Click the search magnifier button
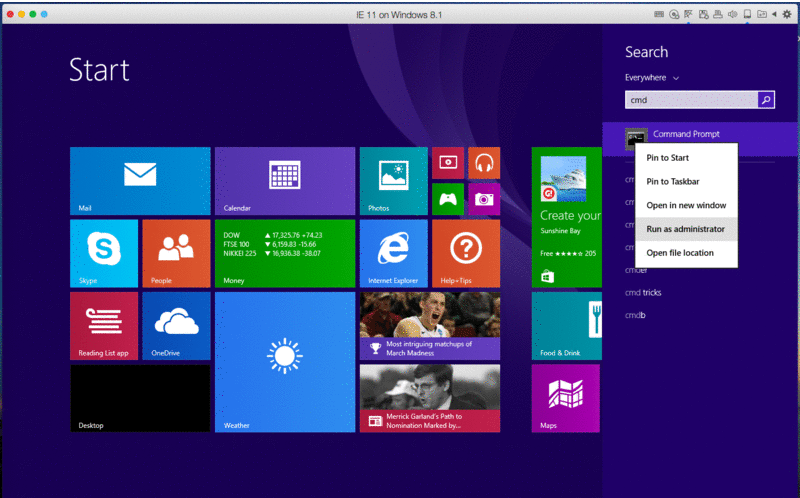800x498 pixels. (766, 100)
